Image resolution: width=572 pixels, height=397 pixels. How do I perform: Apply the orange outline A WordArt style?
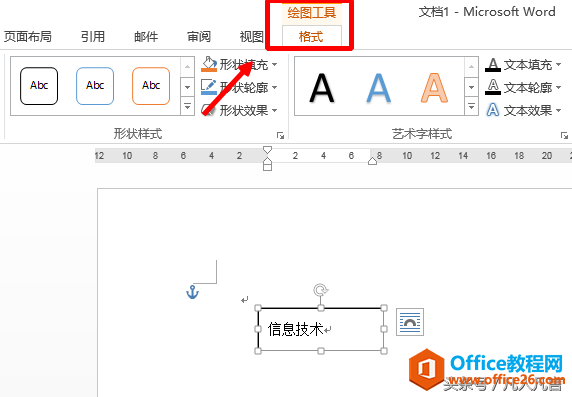[x=434, y=88]
